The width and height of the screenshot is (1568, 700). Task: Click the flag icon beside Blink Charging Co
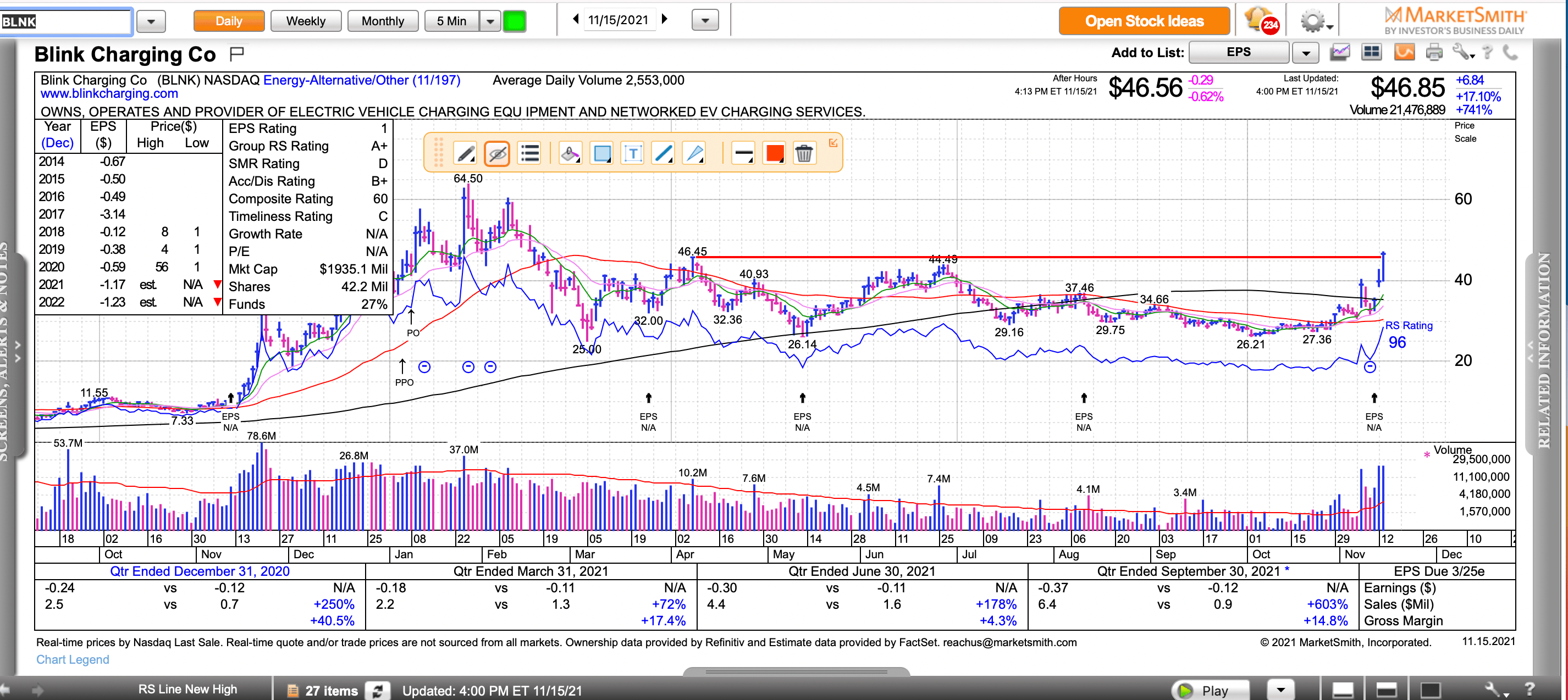(x=237, y=54)
